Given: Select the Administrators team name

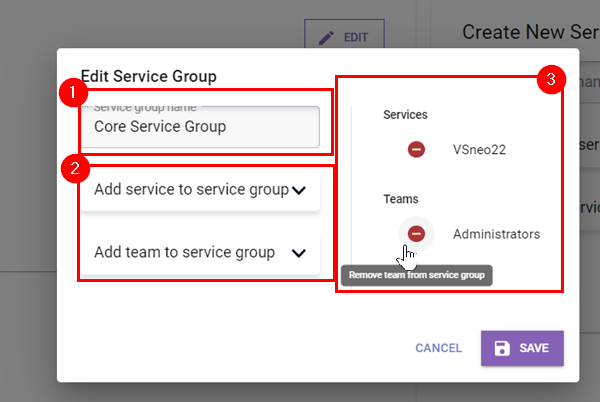Looking at the screenshot, I should click(496, 234).
